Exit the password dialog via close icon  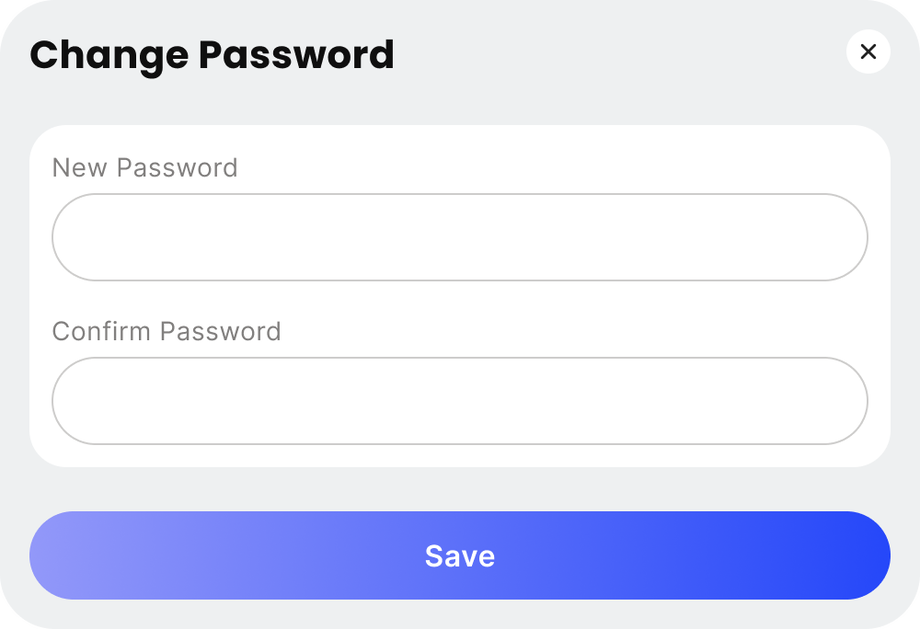[x=867, y=52]
